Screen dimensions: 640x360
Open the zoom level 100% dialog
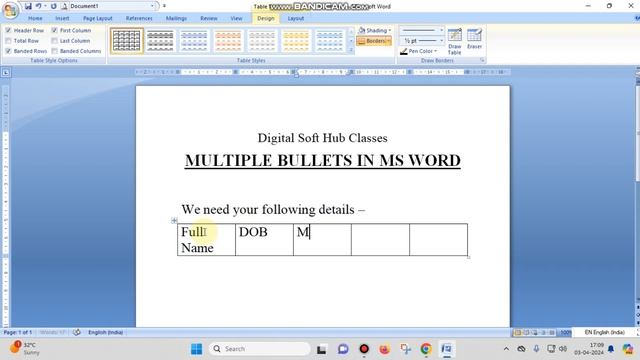click(x=565, y=333)
